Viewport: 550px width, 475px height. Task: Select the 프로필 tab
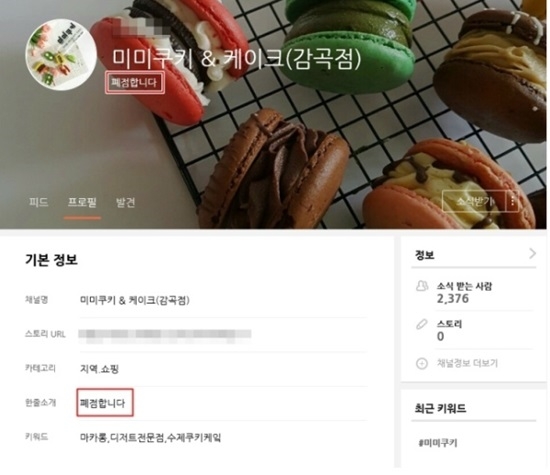point(82,202)
